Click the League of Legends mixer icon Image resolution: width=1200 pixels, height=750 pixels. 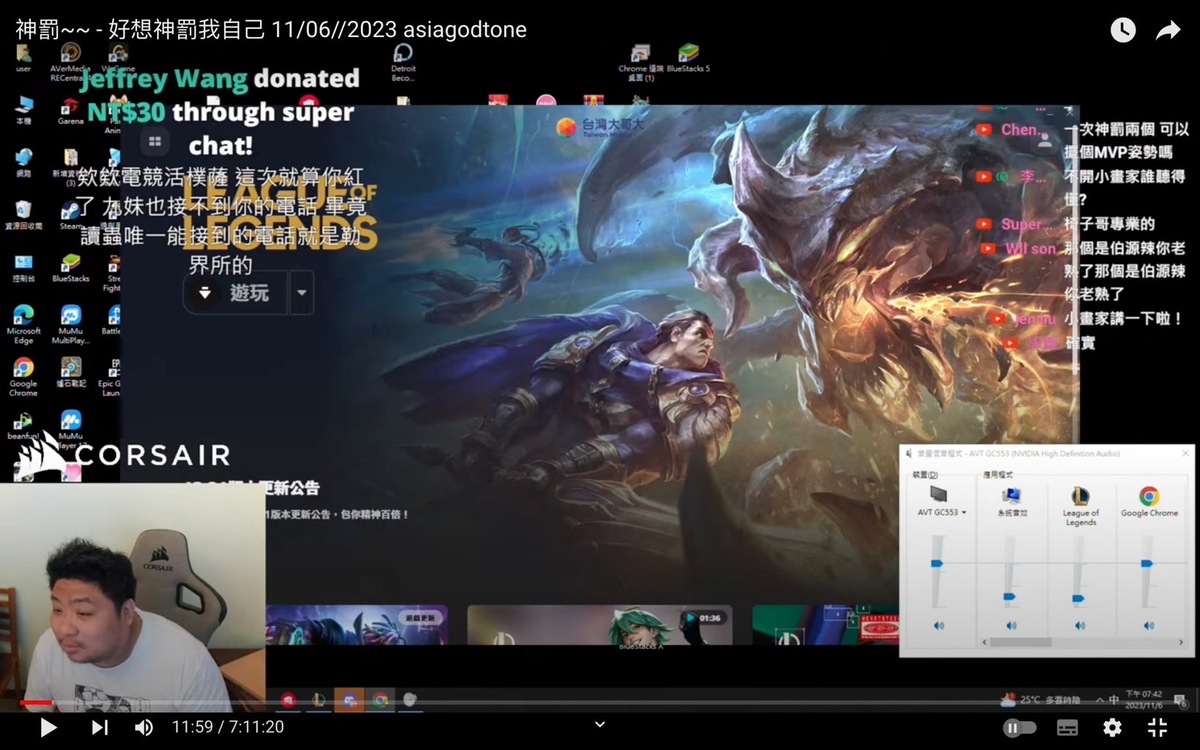pos(1080,495)
